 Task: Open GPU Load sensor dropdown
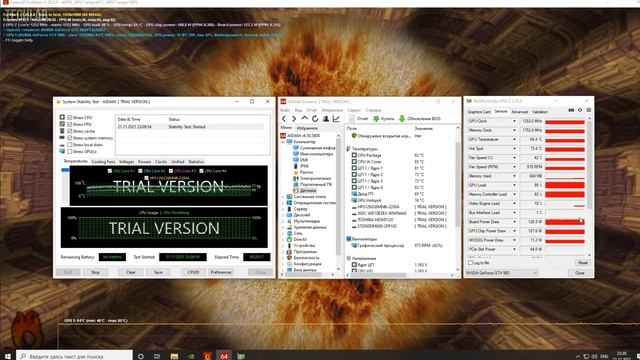pos(514,185)
